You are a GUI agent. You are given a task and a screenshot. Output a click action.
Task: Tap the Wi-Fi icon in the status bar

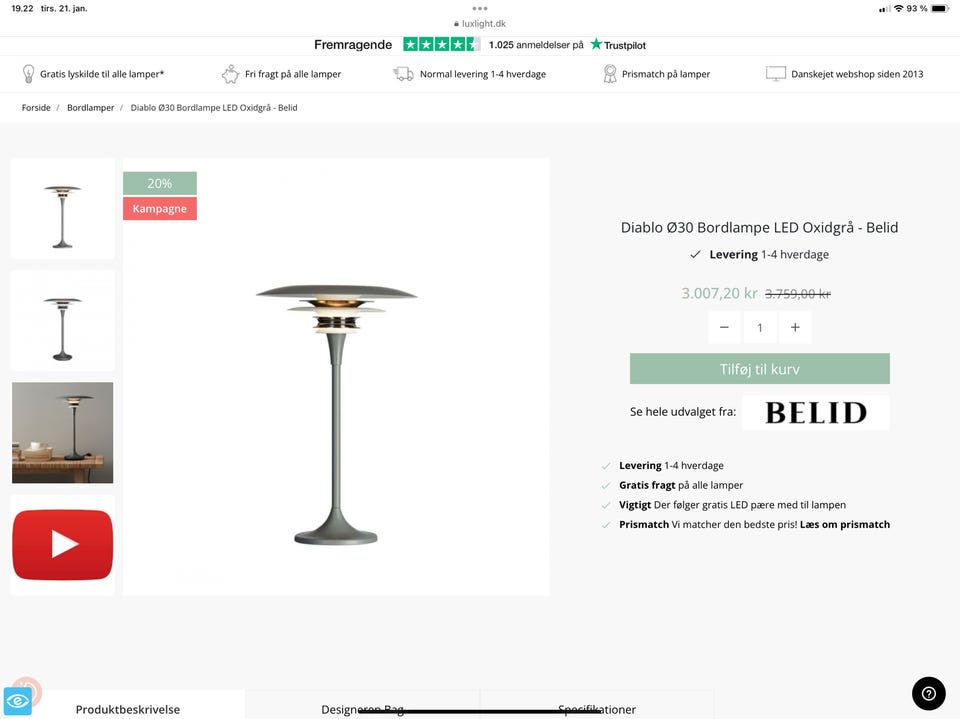(897, 7)
